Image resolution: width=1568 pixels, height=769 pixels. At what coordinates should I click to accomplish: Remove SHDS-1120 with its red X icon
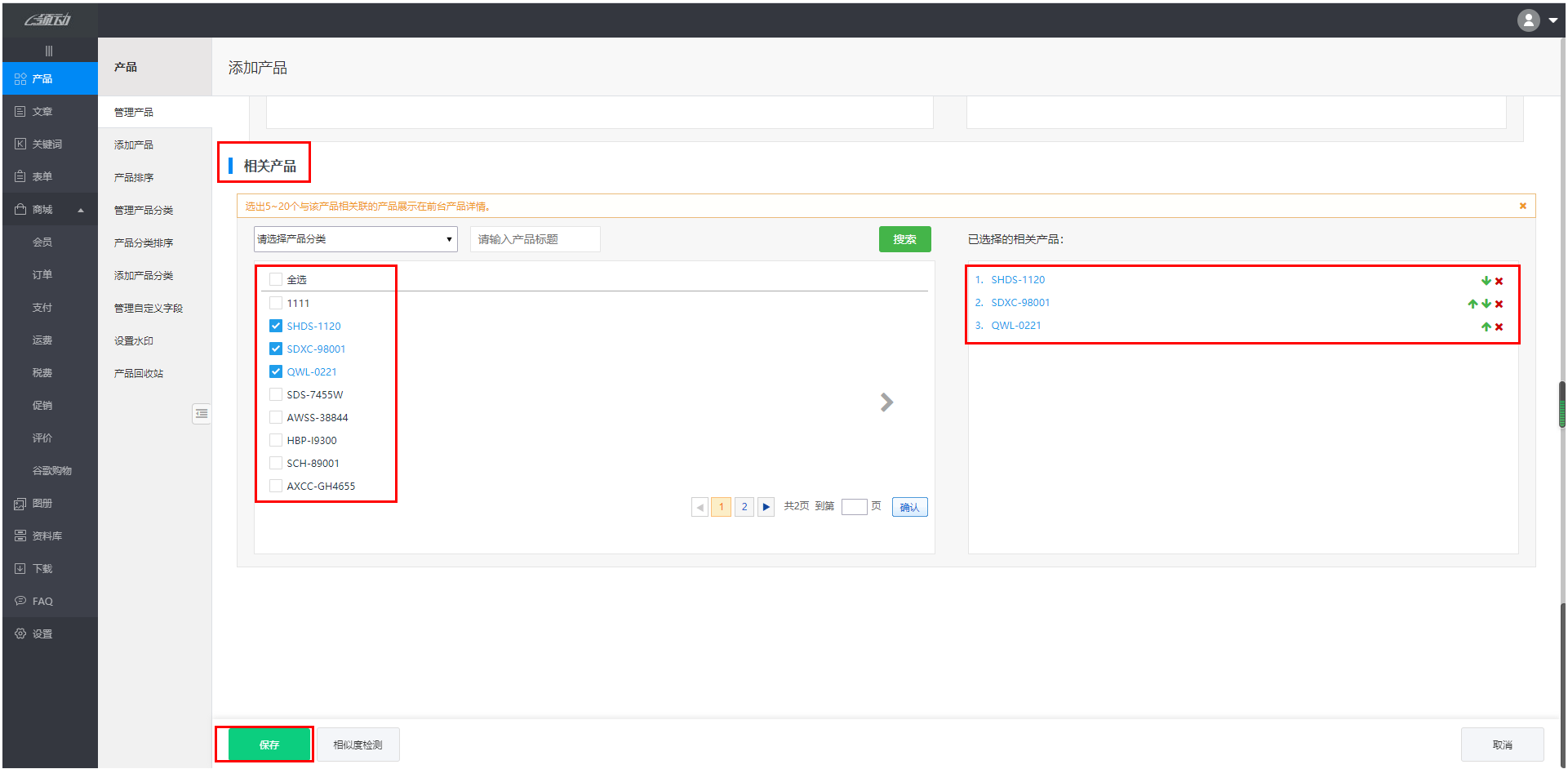1499,281
